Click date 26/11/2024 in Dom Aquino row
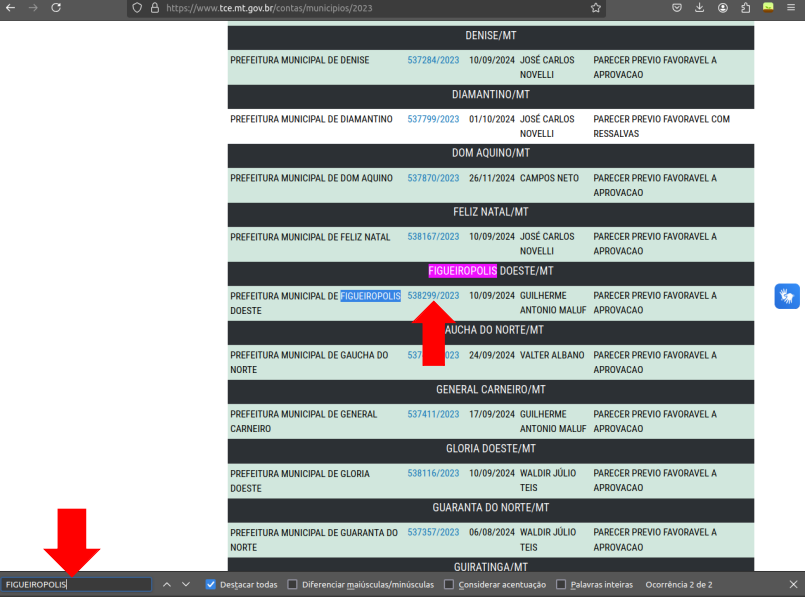 (492, 178)
